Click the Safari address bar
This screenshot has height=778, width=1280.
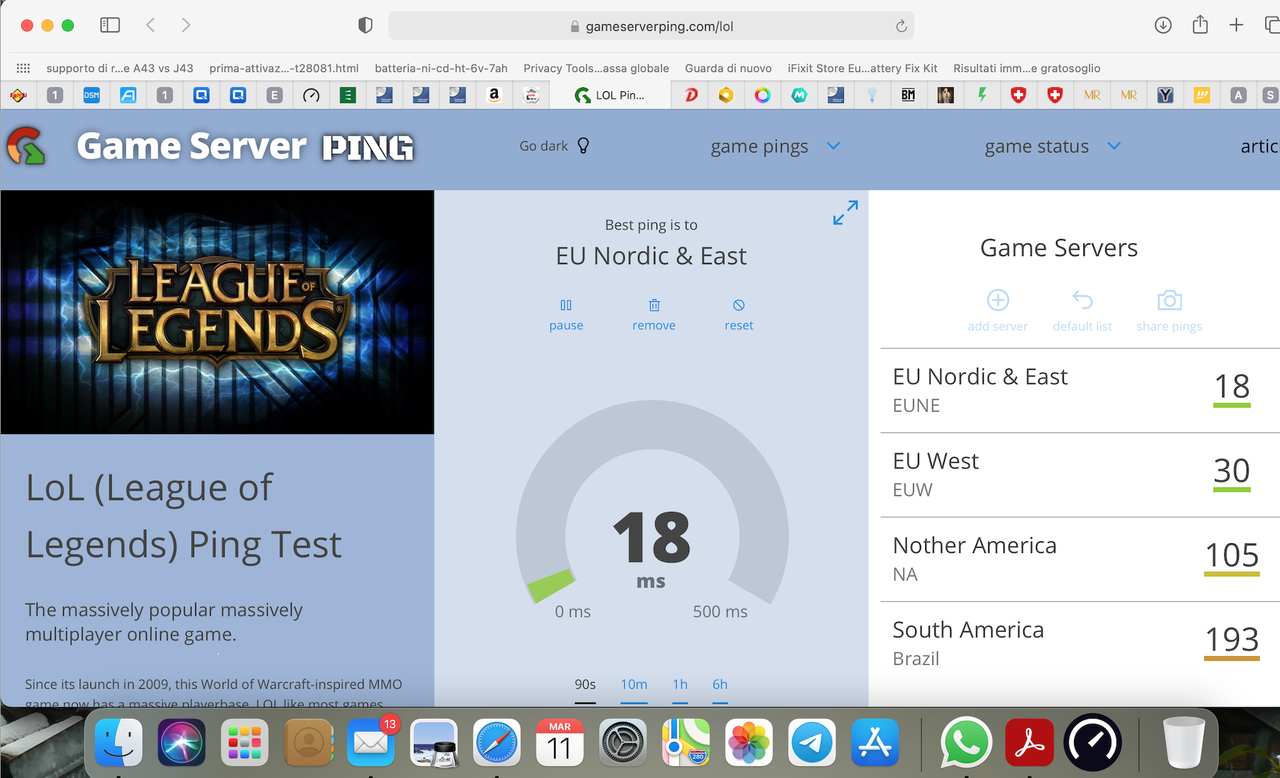pos(651,26)
